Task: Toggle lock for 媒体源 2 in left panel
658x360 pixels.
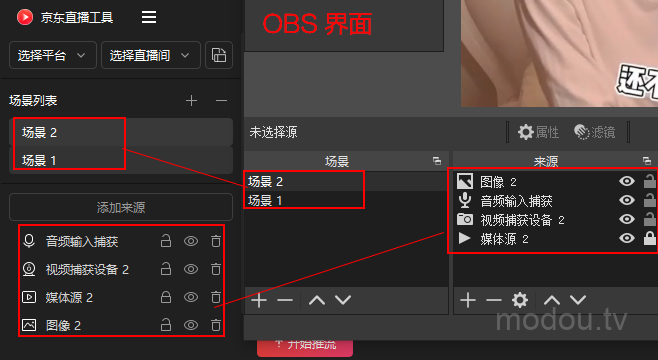Action: point(166,297)
